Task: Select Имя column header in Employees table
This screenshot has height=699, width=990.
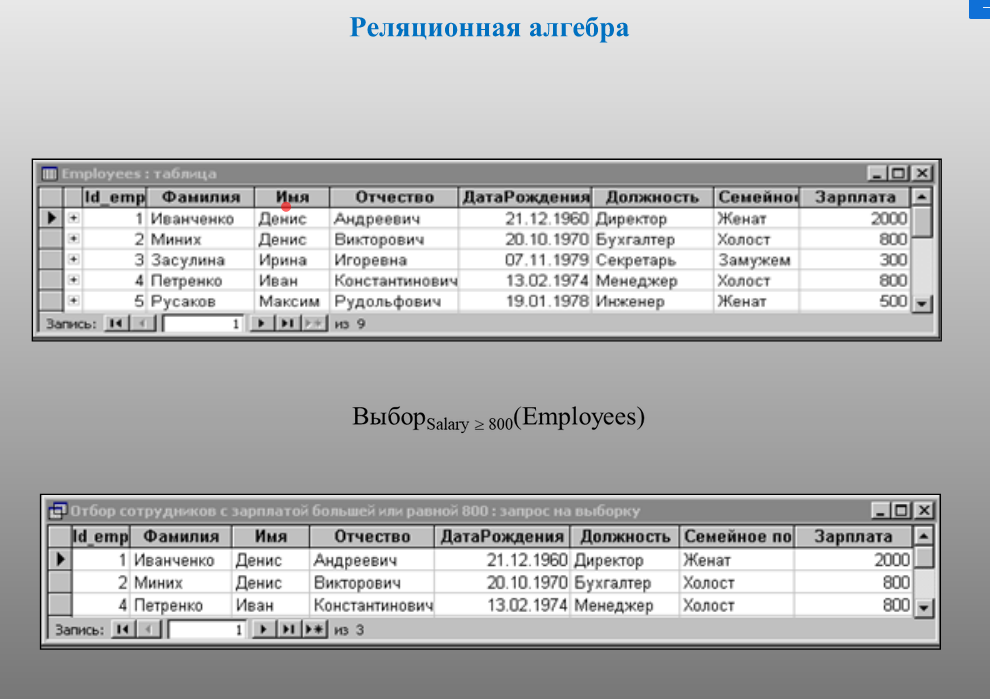Action: click(x=292, y=197)
